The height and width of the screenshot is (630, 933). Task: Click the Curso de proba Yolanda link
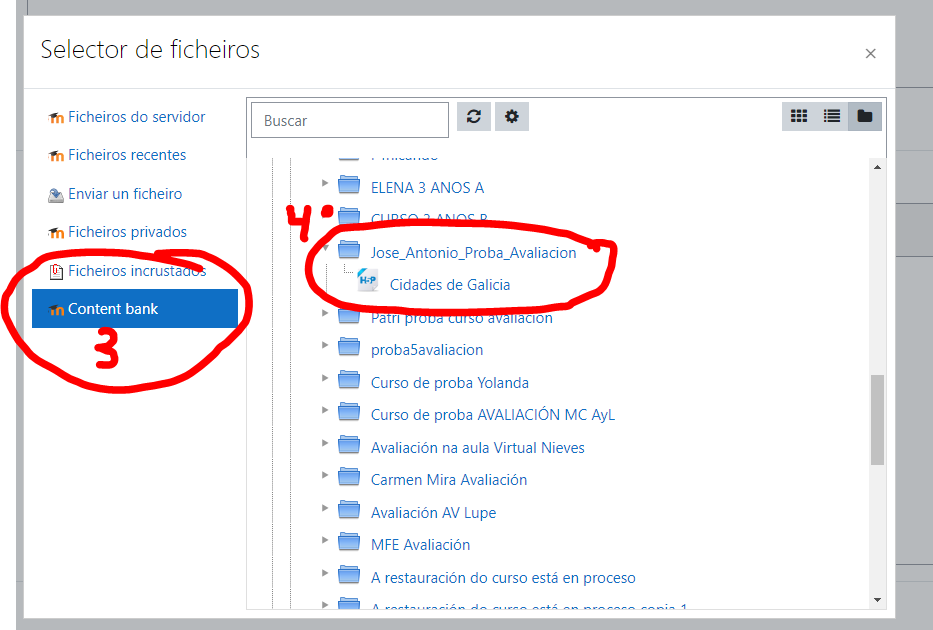449,383
